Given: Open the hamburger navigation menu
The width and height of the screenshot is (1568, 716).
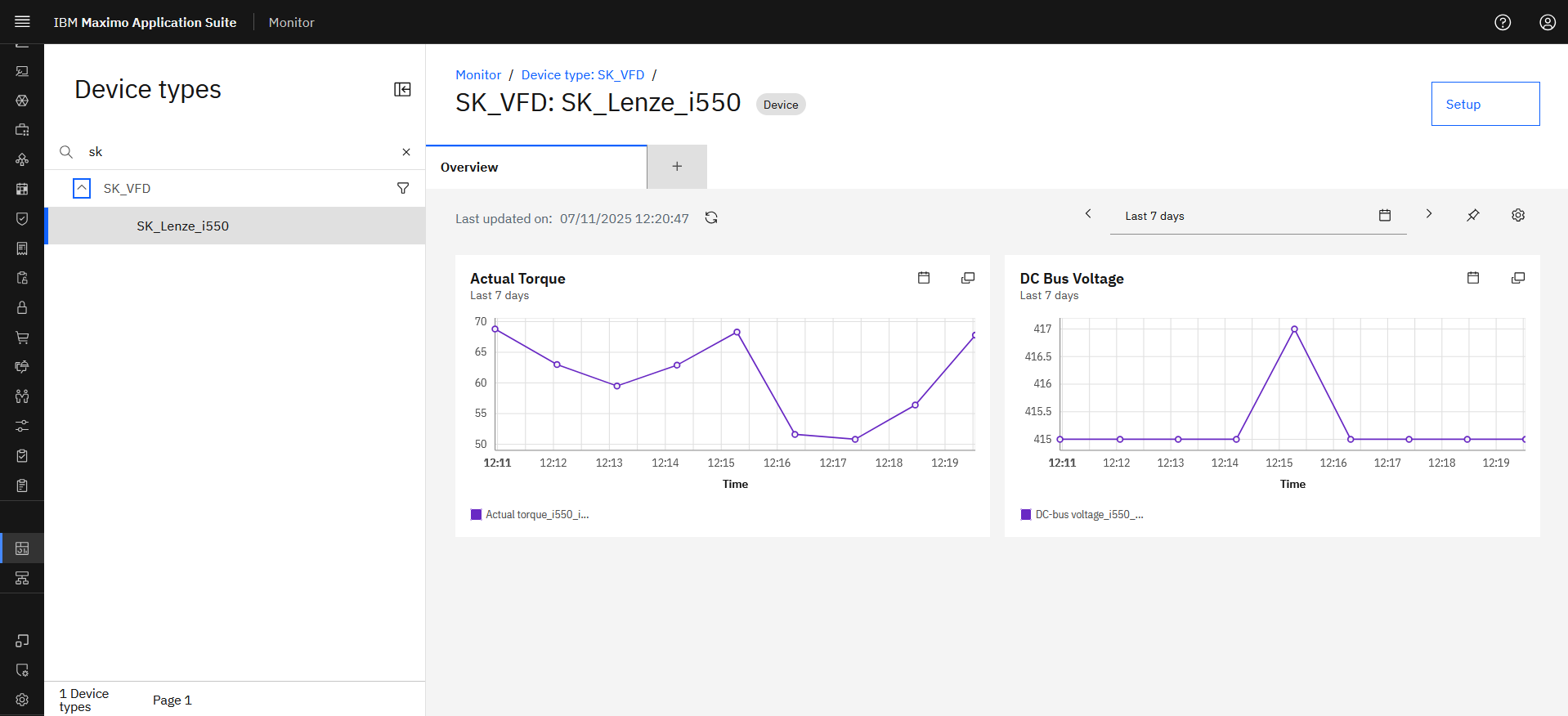Looking at the screenshot, I should [22, 22].
